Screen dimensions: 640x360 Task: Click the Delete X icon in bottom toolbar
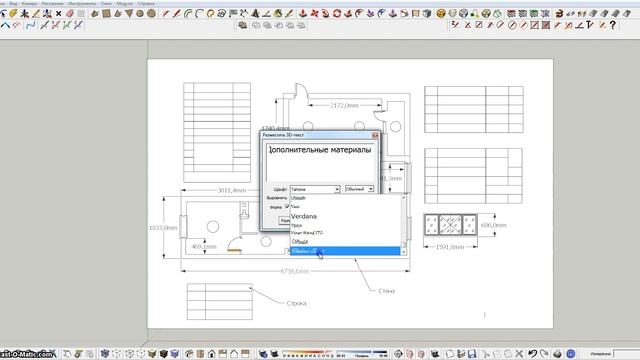click(519, 353)
